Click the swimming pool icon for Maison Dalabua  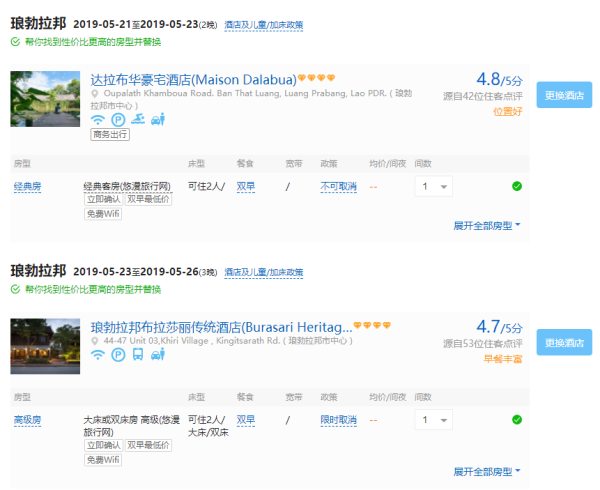click(138, 119)
